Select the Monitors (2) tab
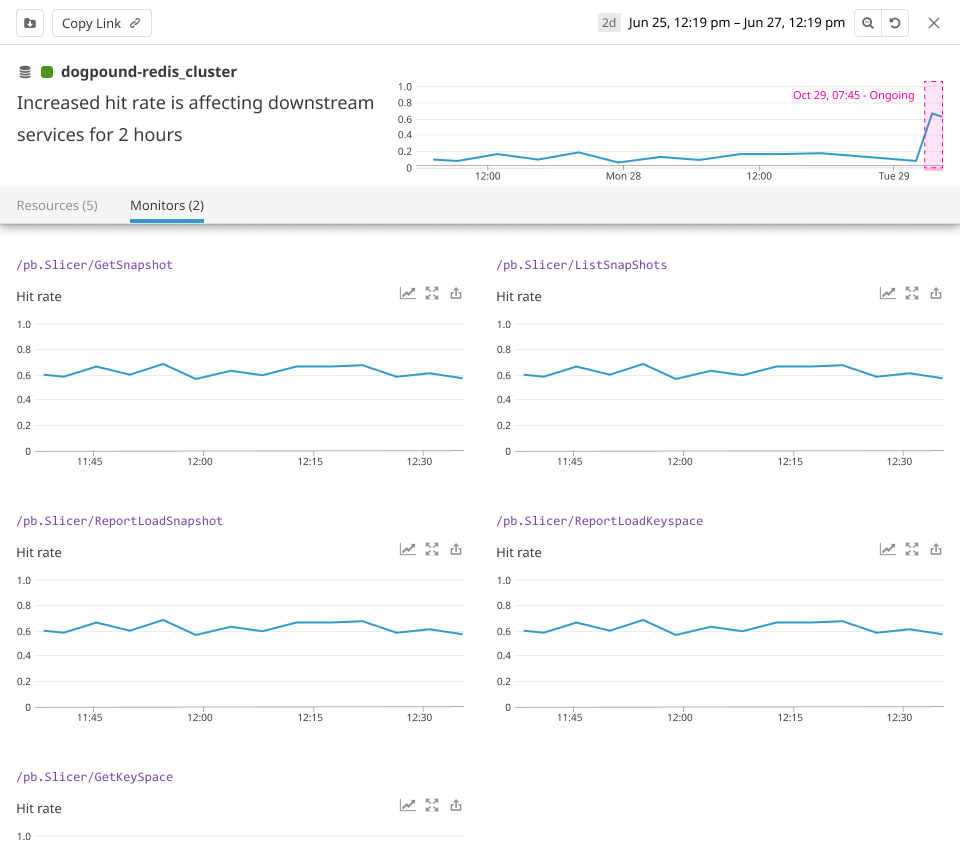 pyautogui.click(x=167, y=205)
